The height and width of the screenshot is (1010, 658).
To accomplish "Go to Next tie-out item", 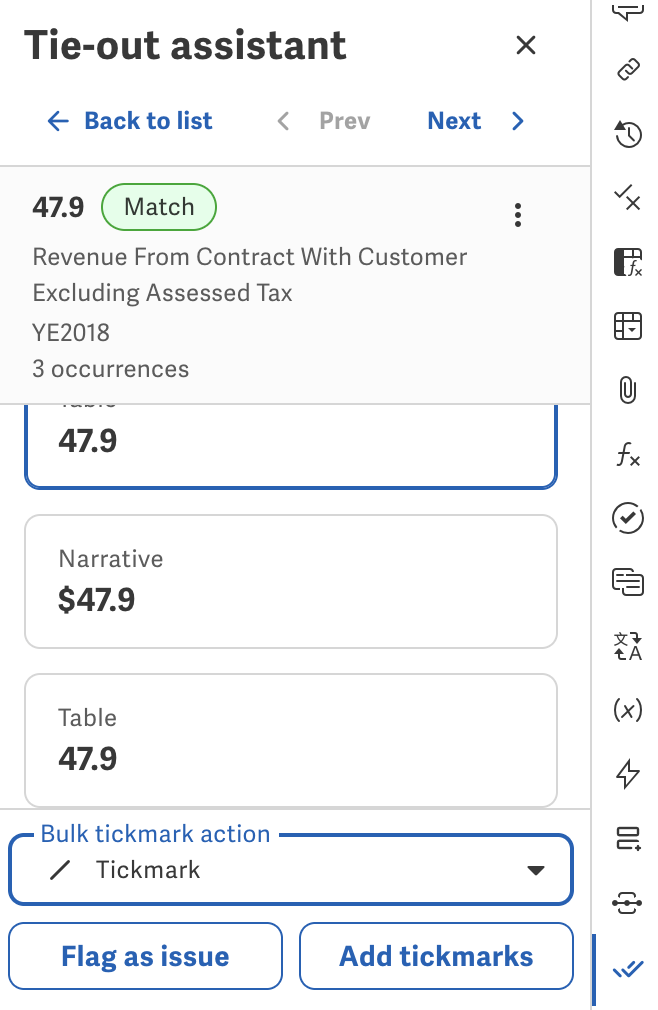I will coord(476,120).
